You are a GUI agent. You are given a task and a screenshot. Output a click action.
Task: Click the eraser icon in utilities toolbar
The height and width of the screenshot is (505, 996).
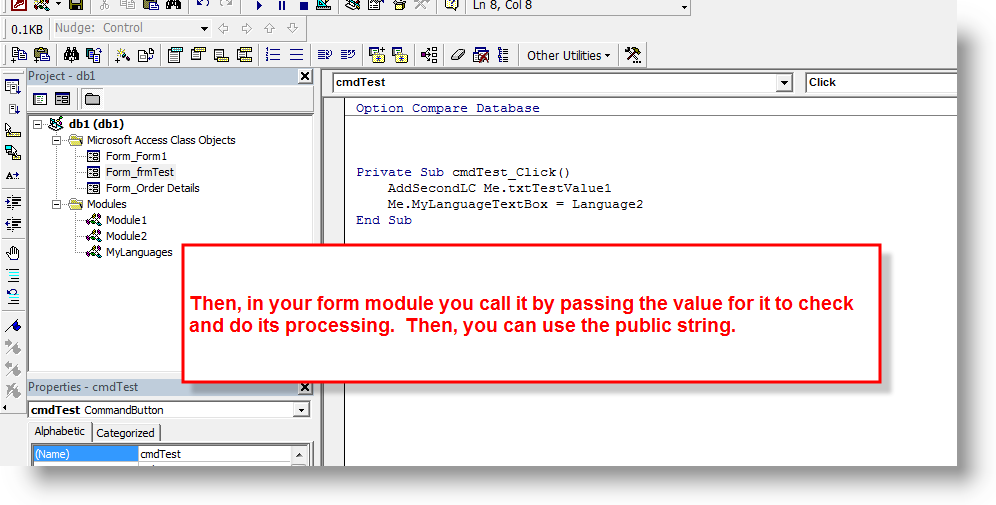[458, 55]
